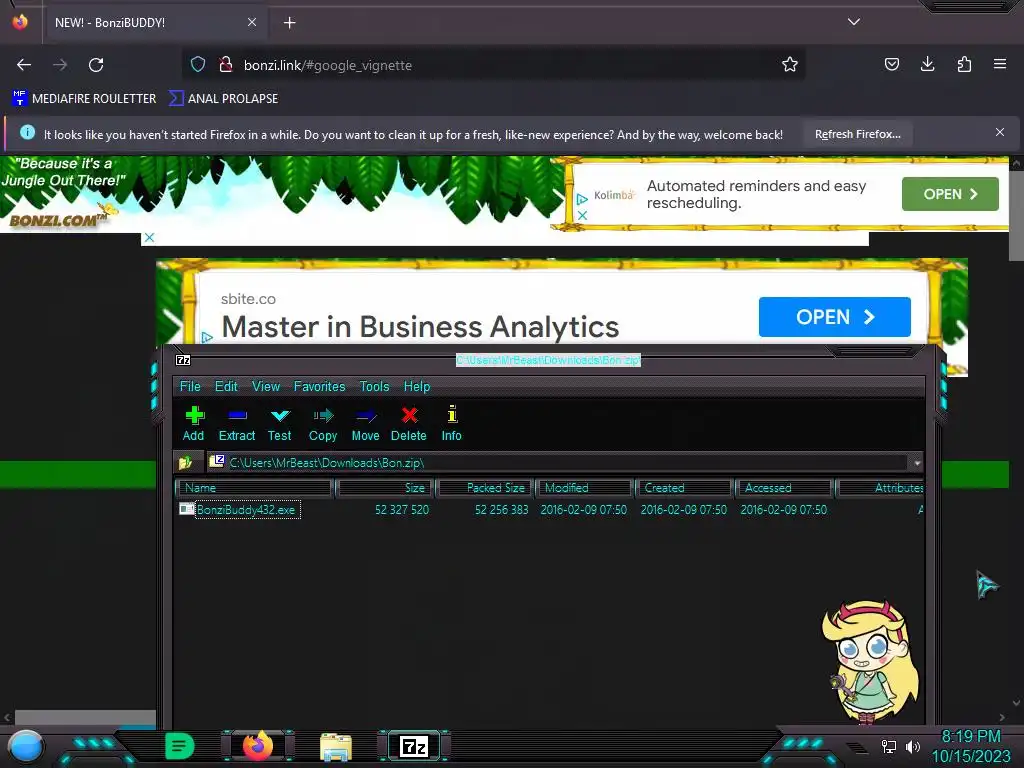The width and height of the screenshot is (1024, 768).
Task: Open the list all tabs chevron
Action: click(x=854, y=22)
